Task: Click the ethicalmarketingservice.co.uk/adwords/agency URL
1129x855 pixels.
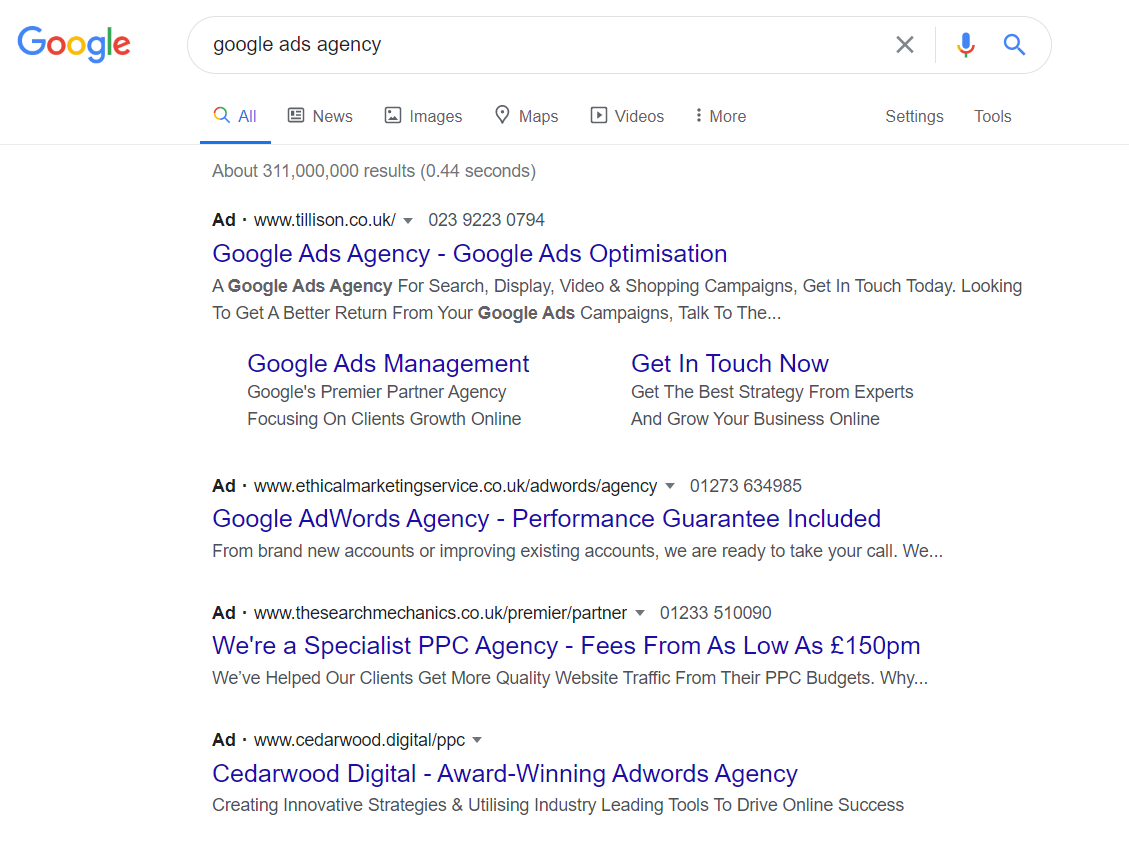Action: click(x=455, y=486)
